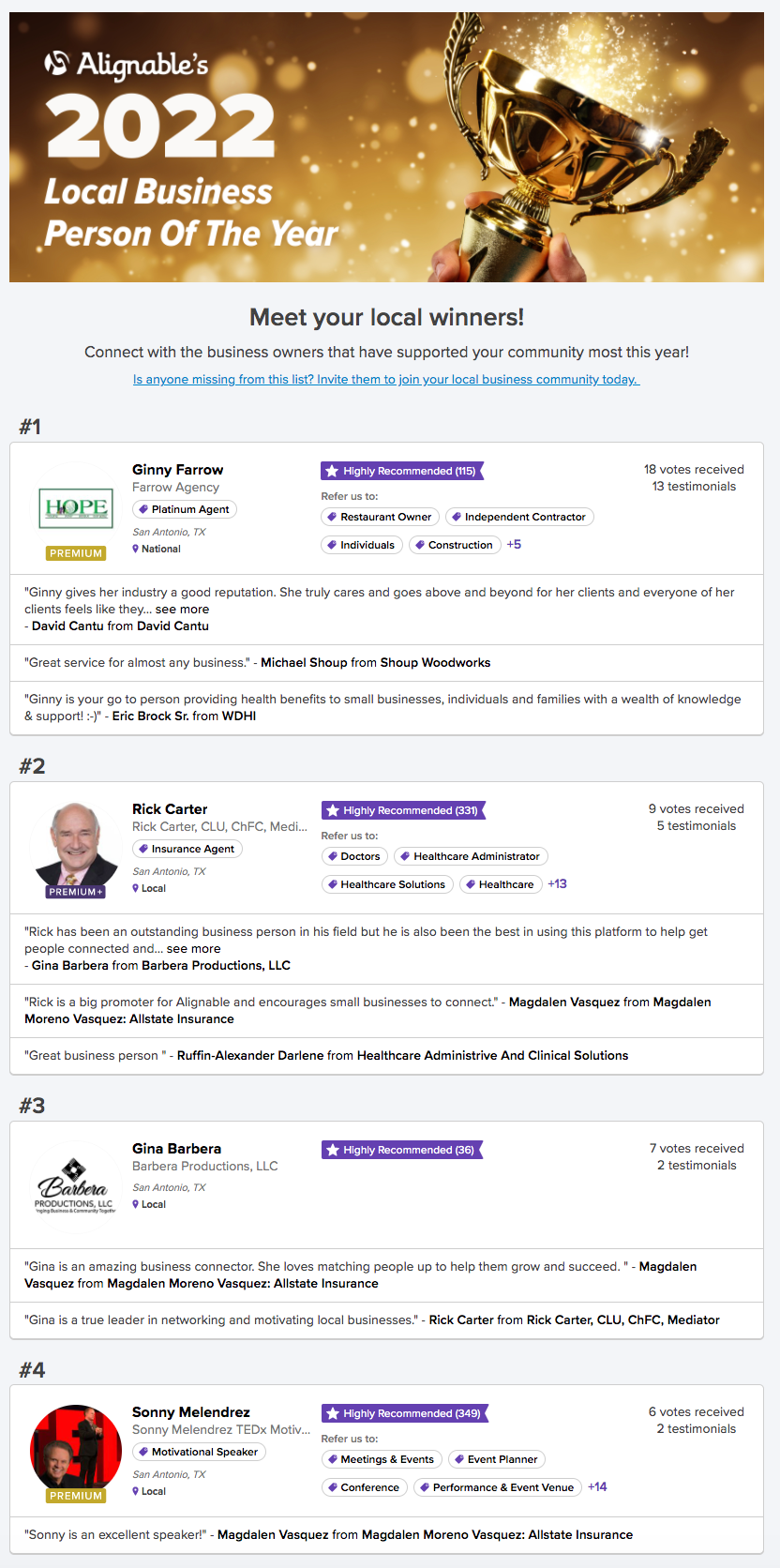Click see more on David Cantu's testimonial
Image resolution: width=780 pixels, height=1568 pixels.
(182, 610)
